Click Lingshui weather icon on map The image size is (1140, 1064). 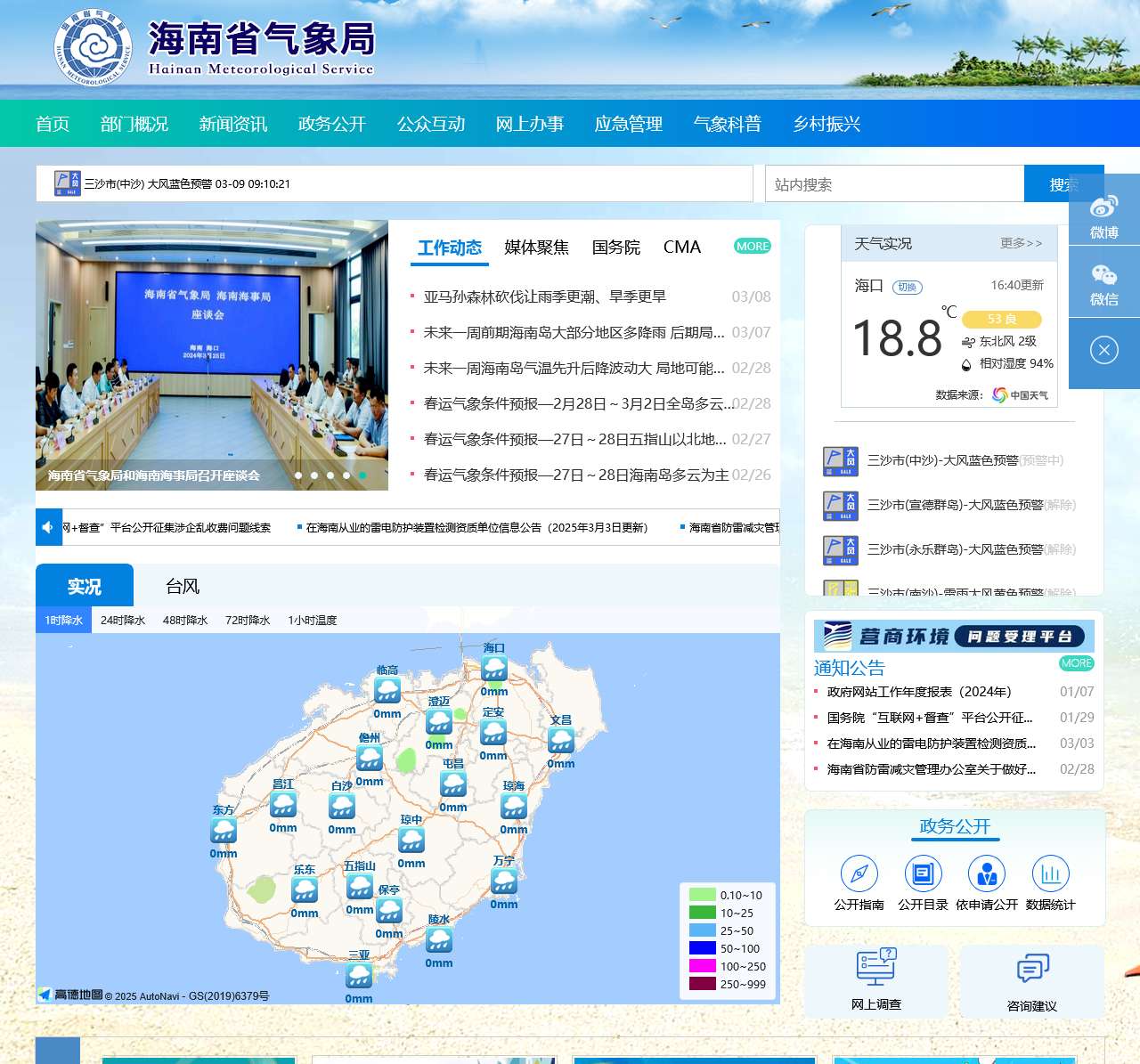tap(439, 939)
